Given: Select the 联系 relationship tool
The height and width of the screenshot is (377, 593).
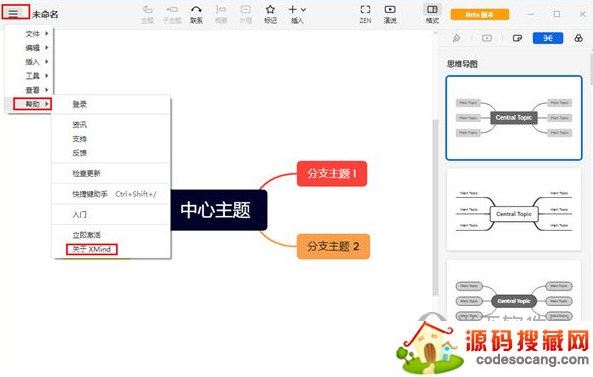Looking at the screenshot, I should [196, 14].
